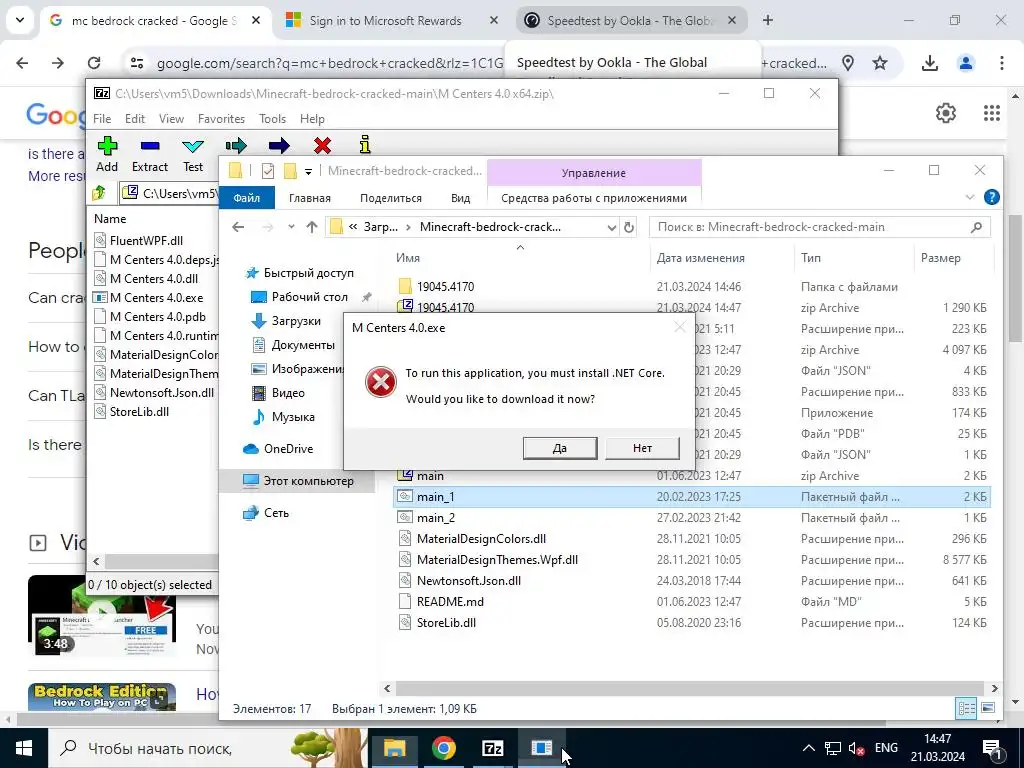The height and width of the screenshot is (768, 1024).
Task: Open the Вид ribbon tab
Action: tap(460, 198)
